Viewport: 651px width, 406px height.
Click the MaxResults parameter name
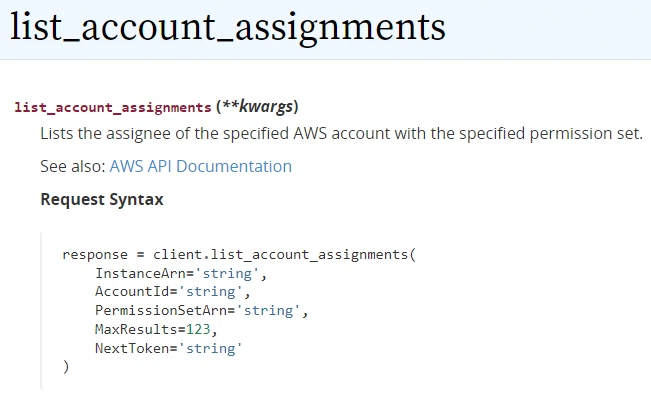point(136,329)
